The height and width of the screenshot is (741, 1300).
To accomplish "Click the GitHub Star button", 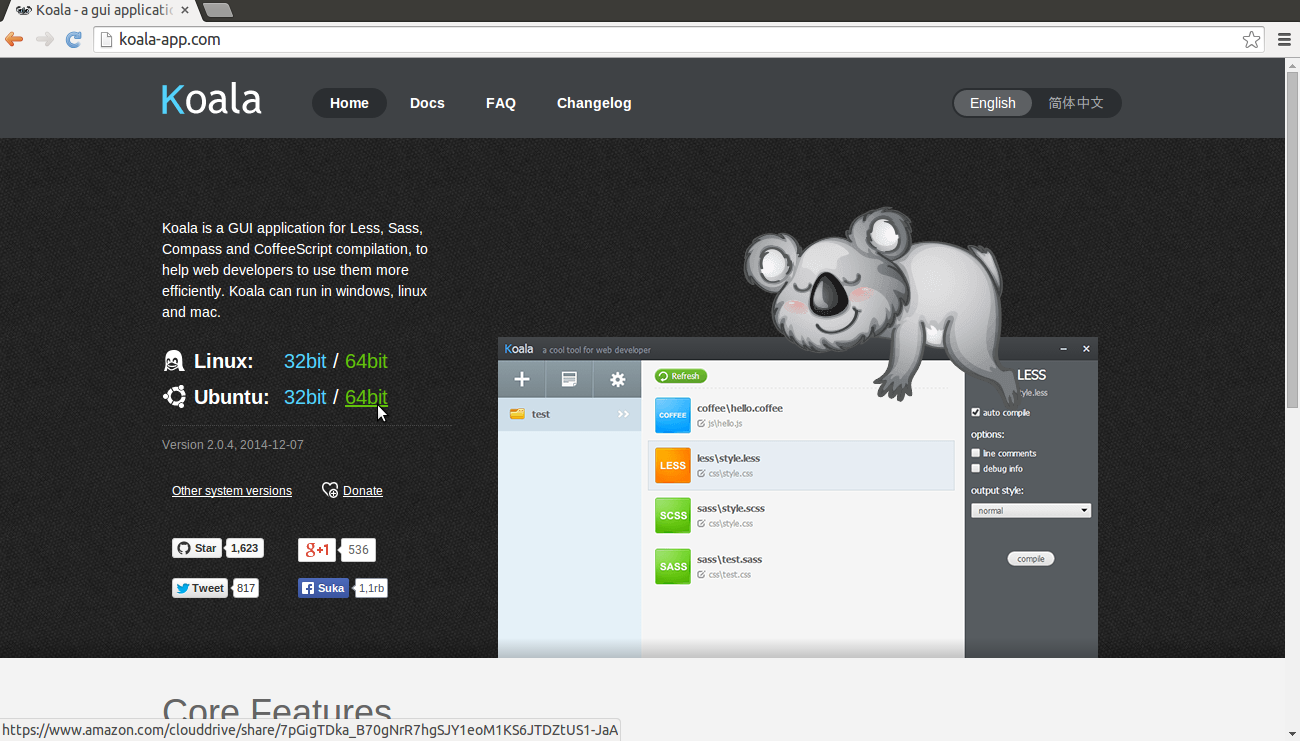I will click(x=197, y=548).
